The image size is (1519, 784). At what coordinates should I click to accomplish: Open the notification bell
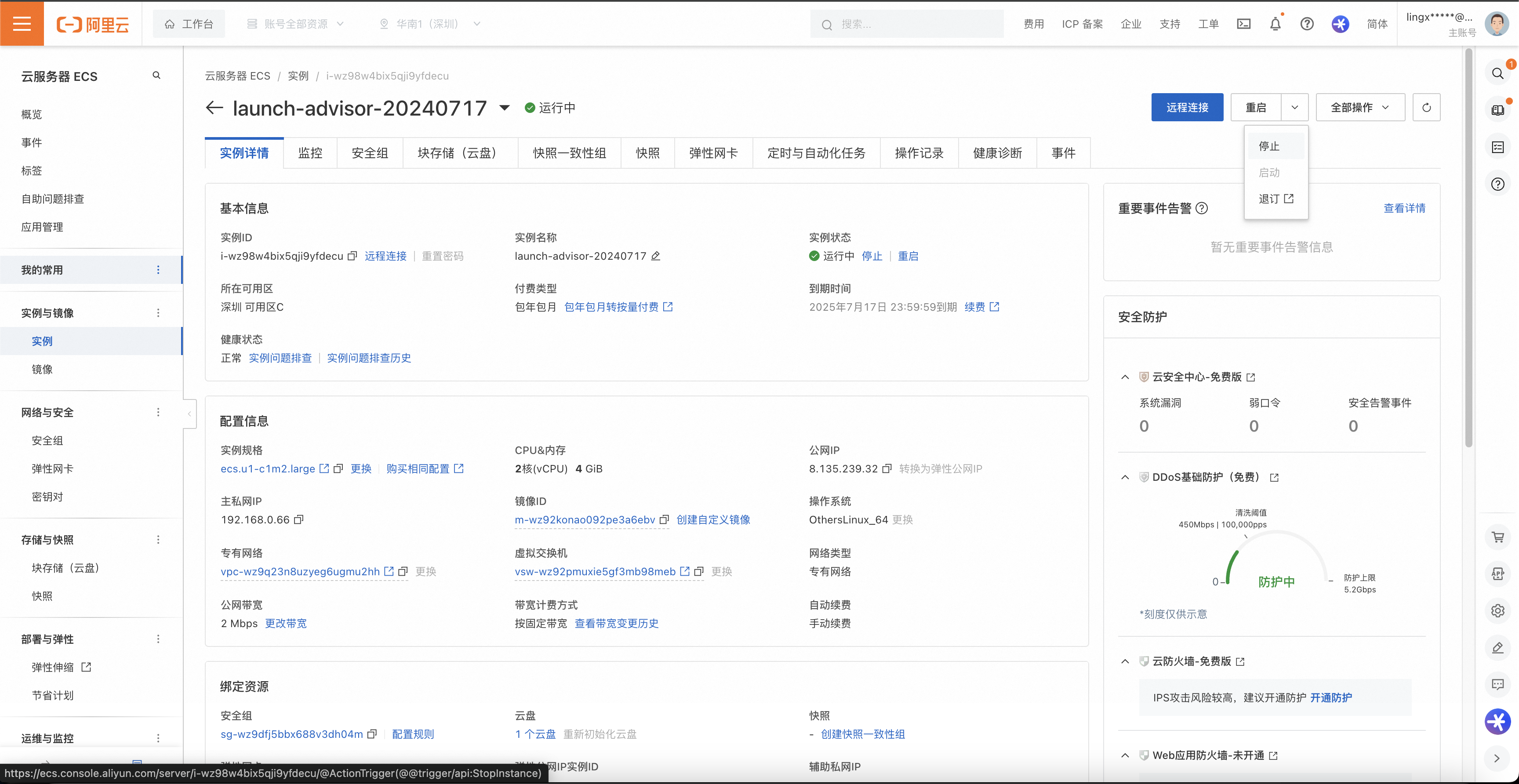point(1275,24)
